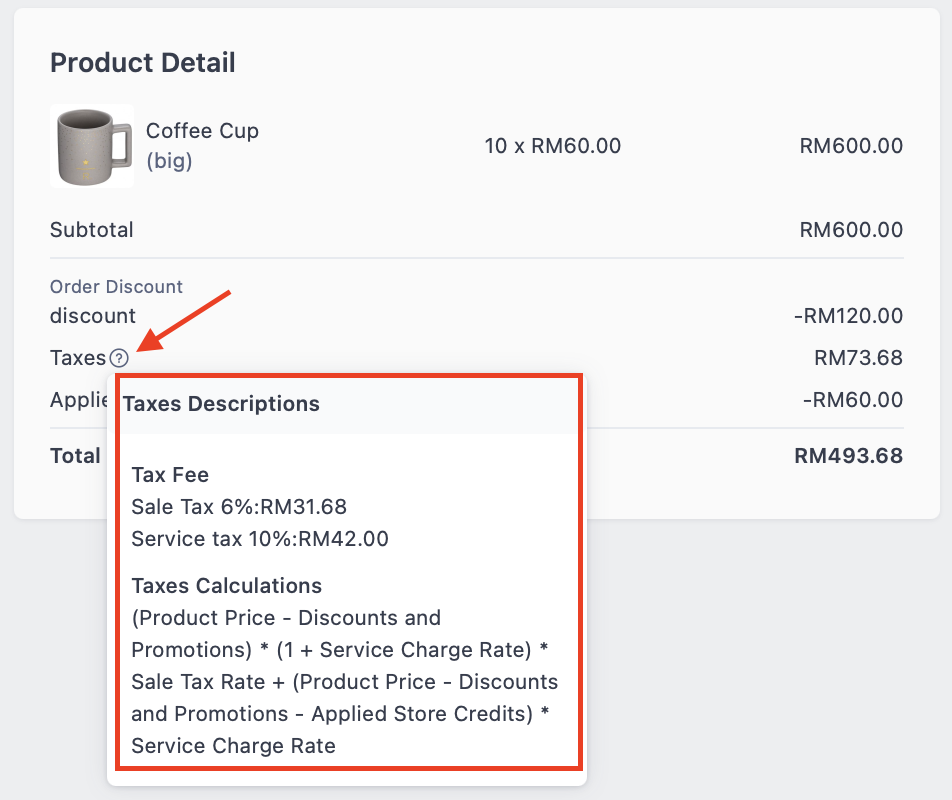Screen dimensions: 952x800
Task: Click the Taxes label text
Action: [78, 358]
